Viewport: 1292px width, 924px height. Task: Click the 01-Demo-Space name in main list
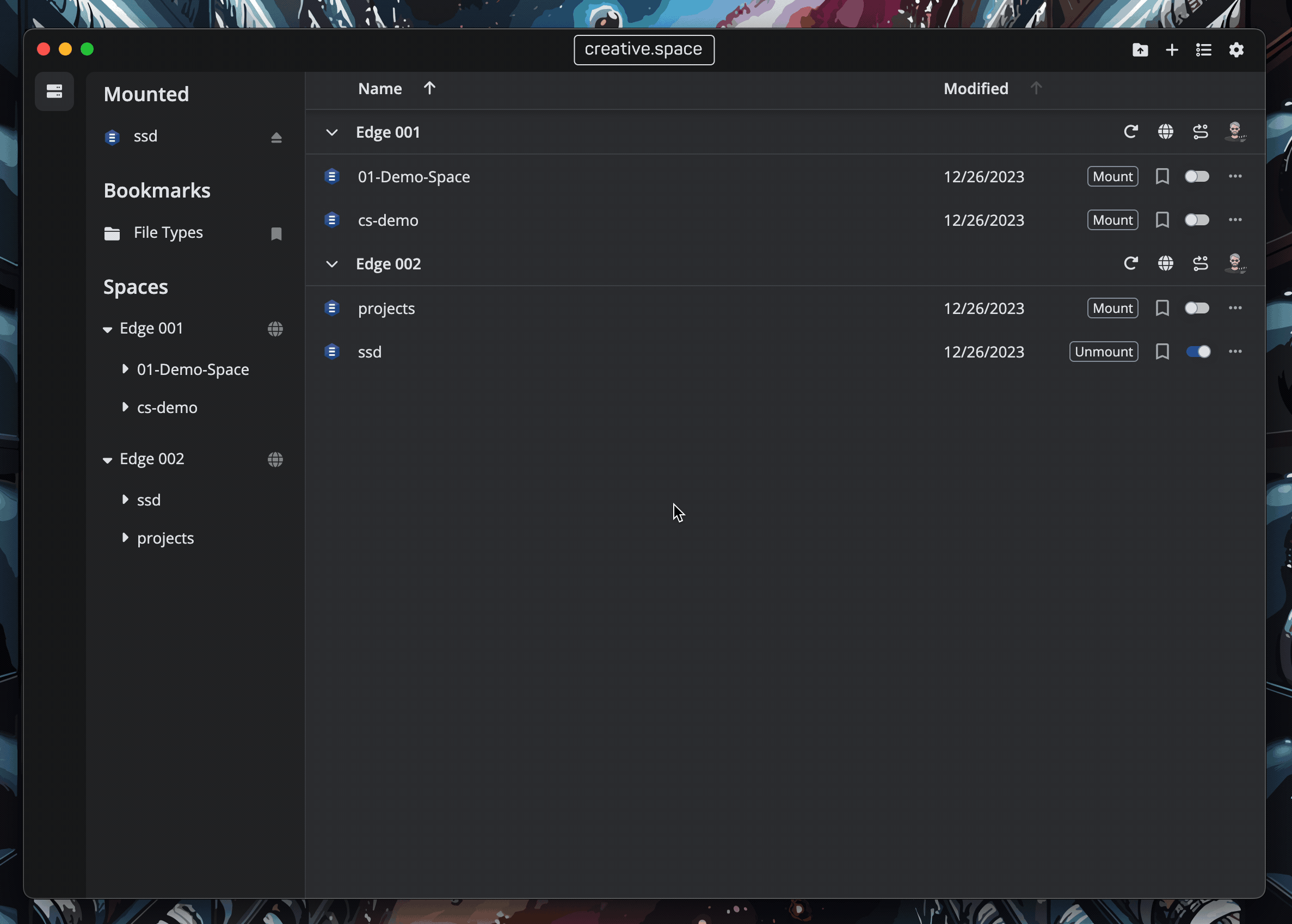414,177
